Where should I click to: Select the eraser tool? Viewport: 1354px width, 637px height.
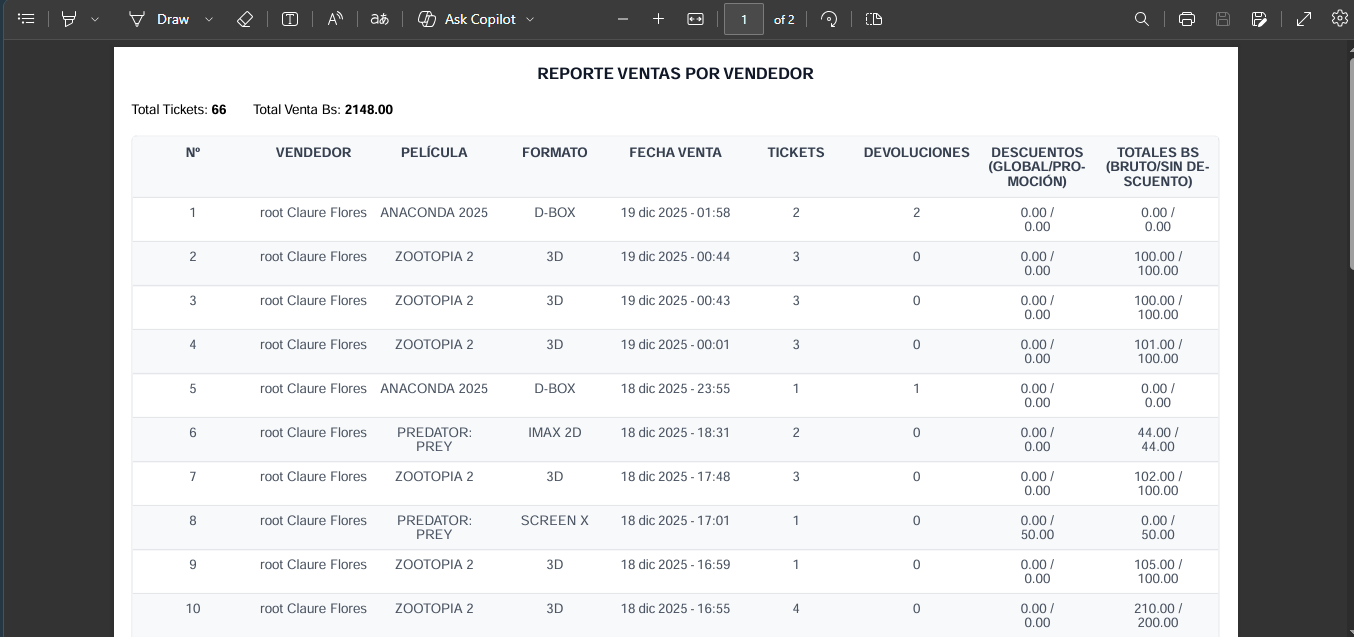(x=244, y=18)
